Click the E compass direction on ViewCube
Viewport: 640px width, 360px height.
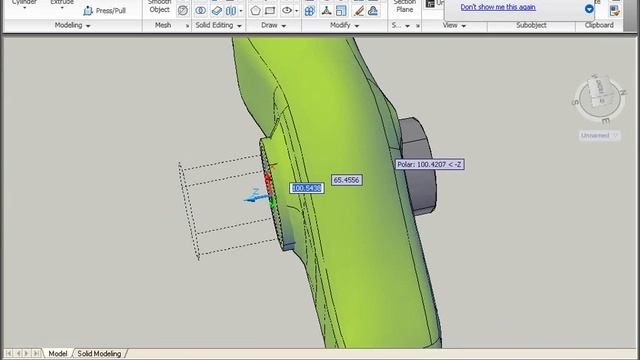point(605,122)
